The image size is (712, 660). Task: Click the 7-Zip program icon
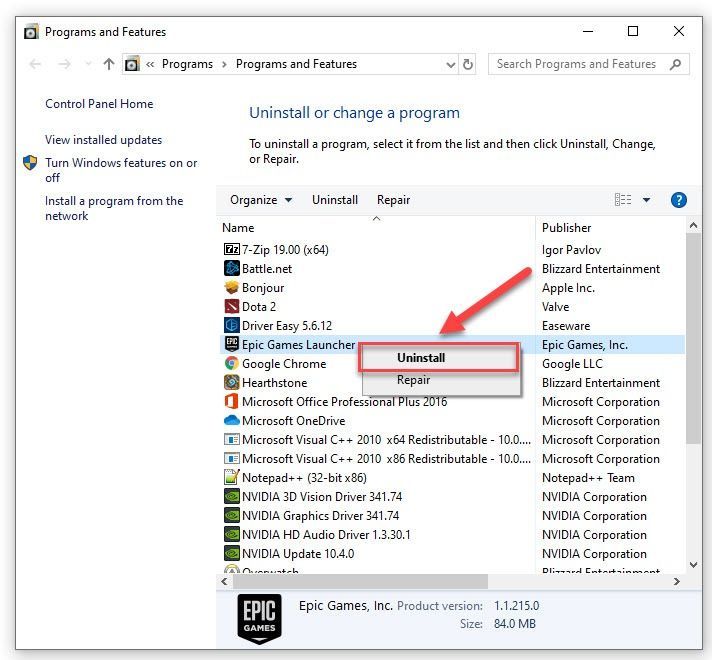232,249
